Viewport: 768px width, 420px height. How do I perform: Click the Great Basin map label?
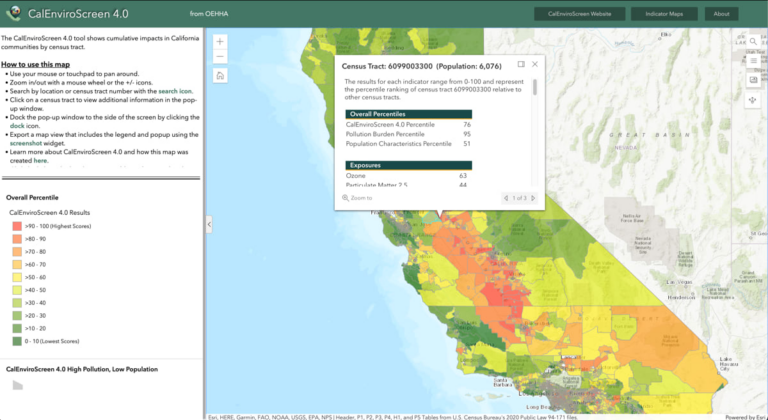pyautogui.click(x=650, y=135)
